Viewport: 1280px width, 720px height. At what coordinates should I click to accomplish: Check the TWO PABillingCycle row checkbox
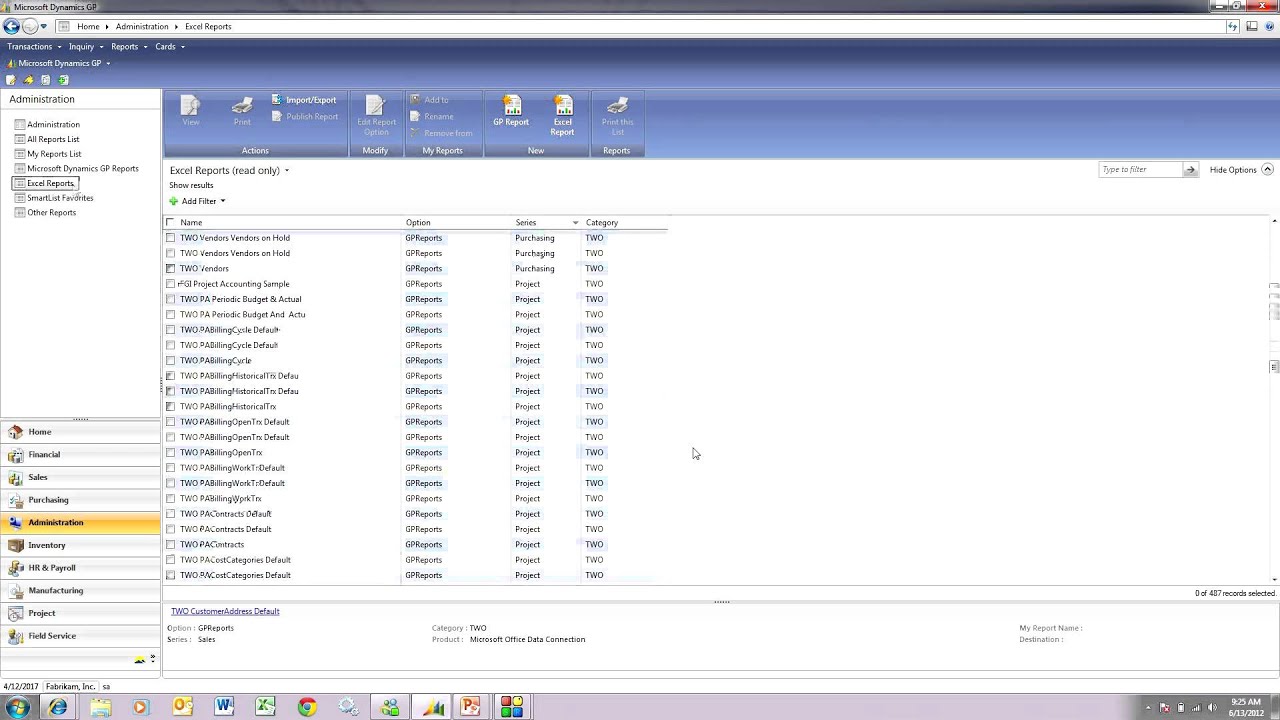[x=170, y=360]
